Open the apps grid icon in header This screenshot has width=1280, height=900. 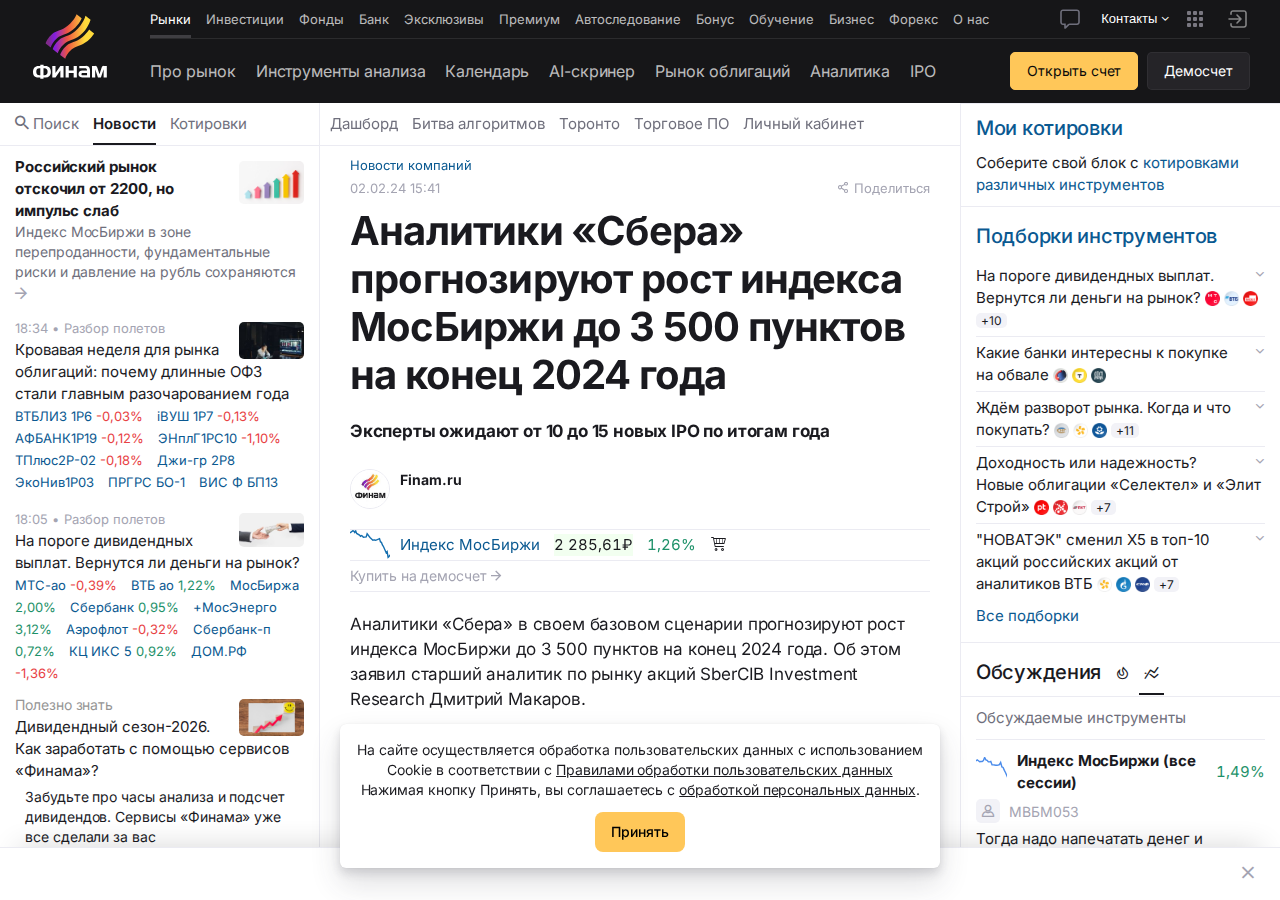1195,19
